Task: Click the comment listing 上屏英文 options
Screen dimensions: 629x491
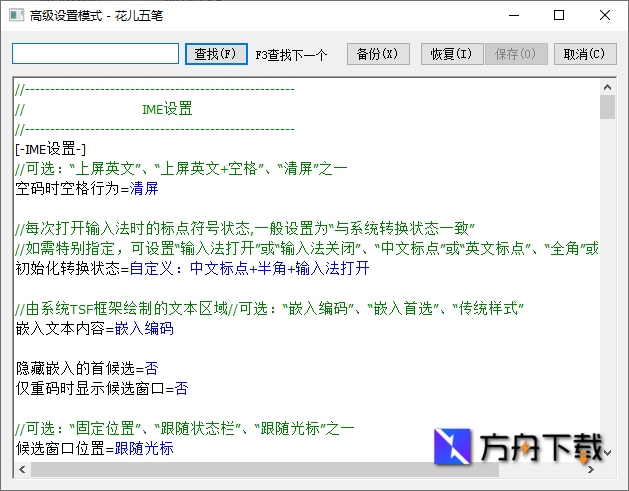Action: [181, 168]
